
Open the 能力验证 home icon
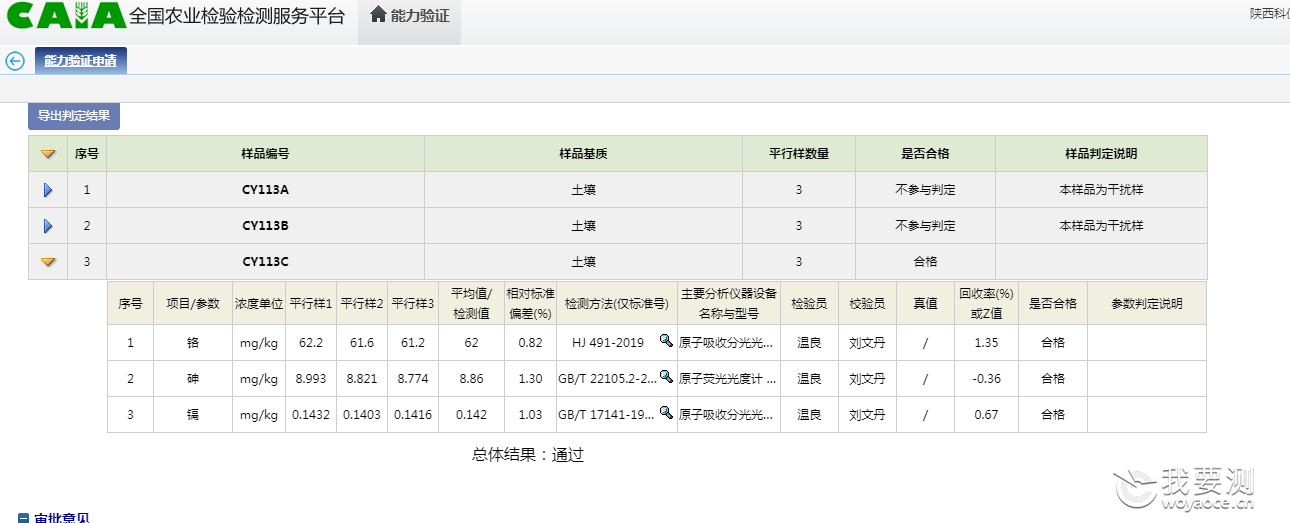pyautogui.click(x=378, y=15)
